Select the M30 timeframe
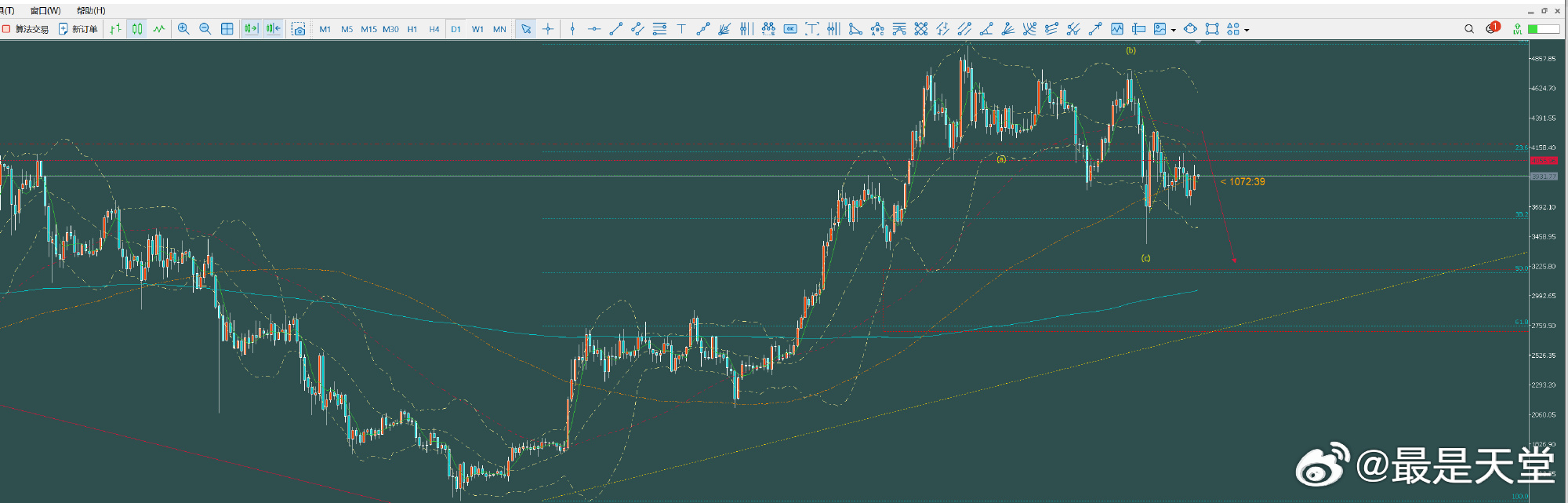 (x=390, y=29)
